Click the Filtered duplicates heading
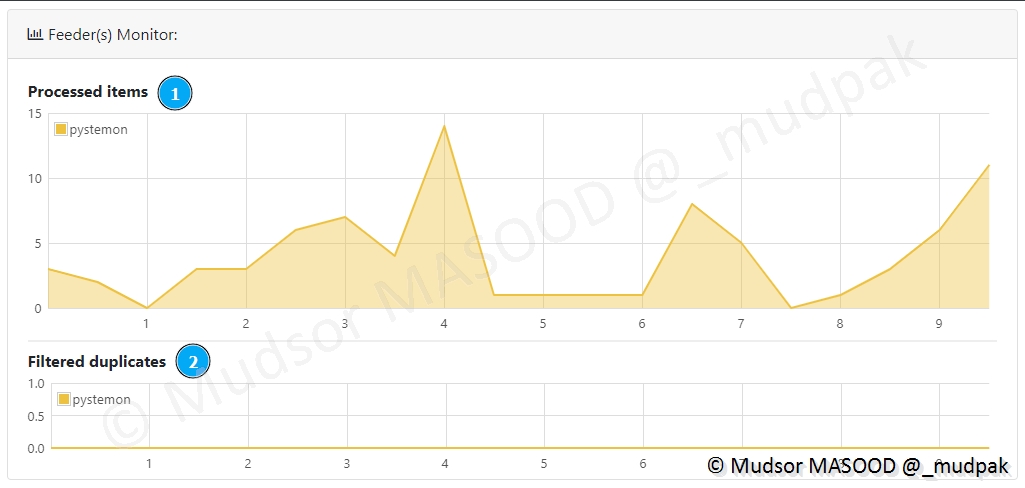 click(x=97, y=362)
